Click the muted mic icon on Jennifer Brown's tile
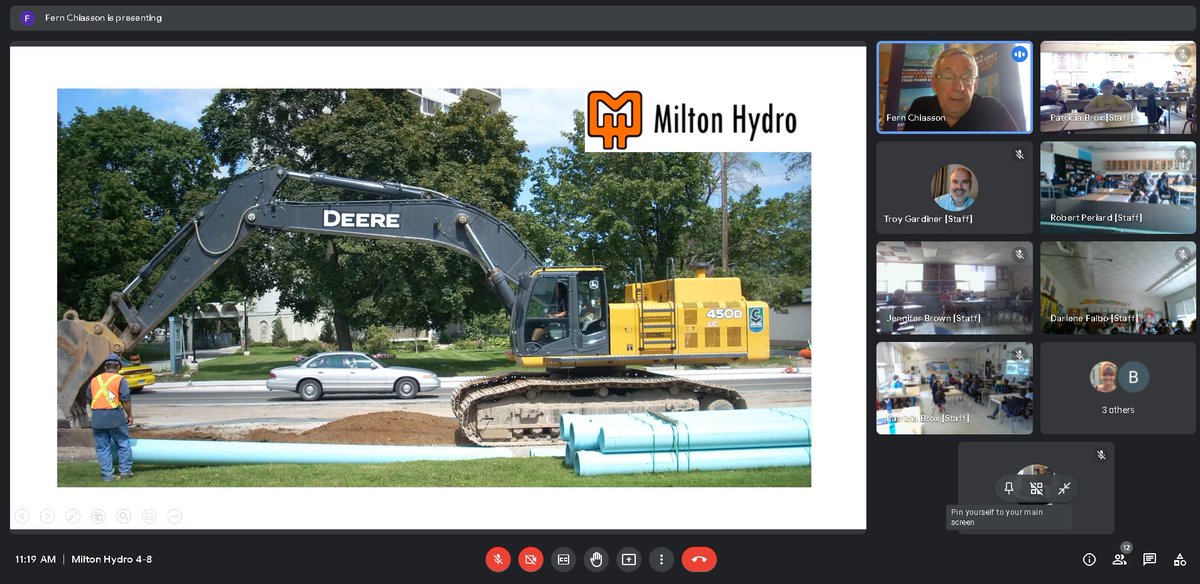This screenshot has height=584, width=1200. [1019, 255]
